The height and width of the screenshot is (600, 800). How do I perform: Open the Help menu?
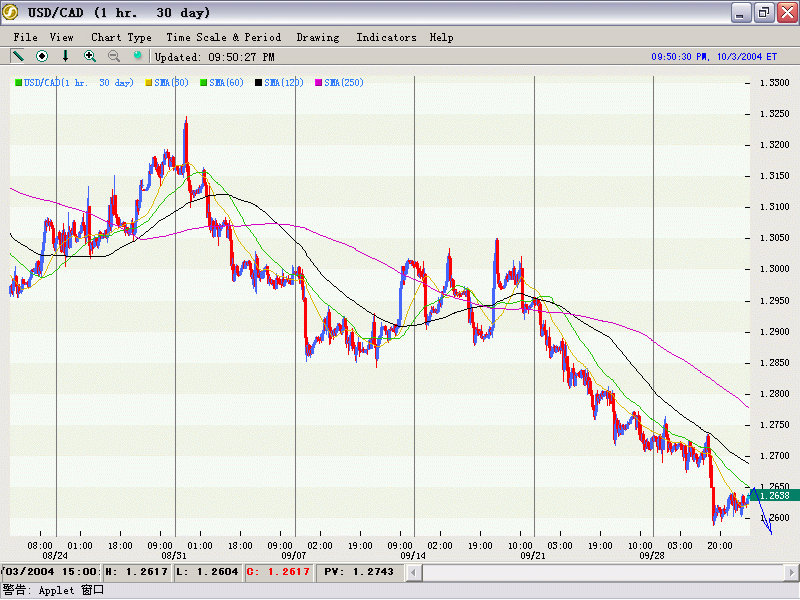coord(441,37)
